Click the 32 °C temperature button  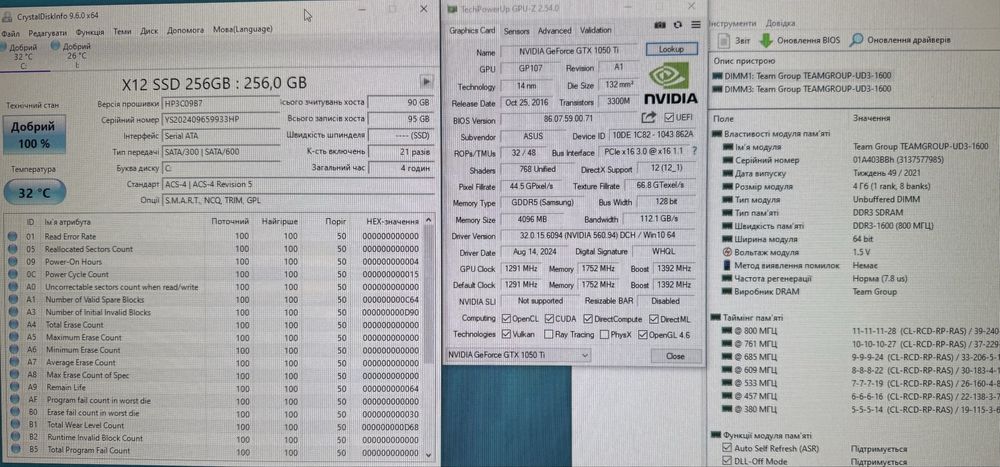click(x=34, y=193)
